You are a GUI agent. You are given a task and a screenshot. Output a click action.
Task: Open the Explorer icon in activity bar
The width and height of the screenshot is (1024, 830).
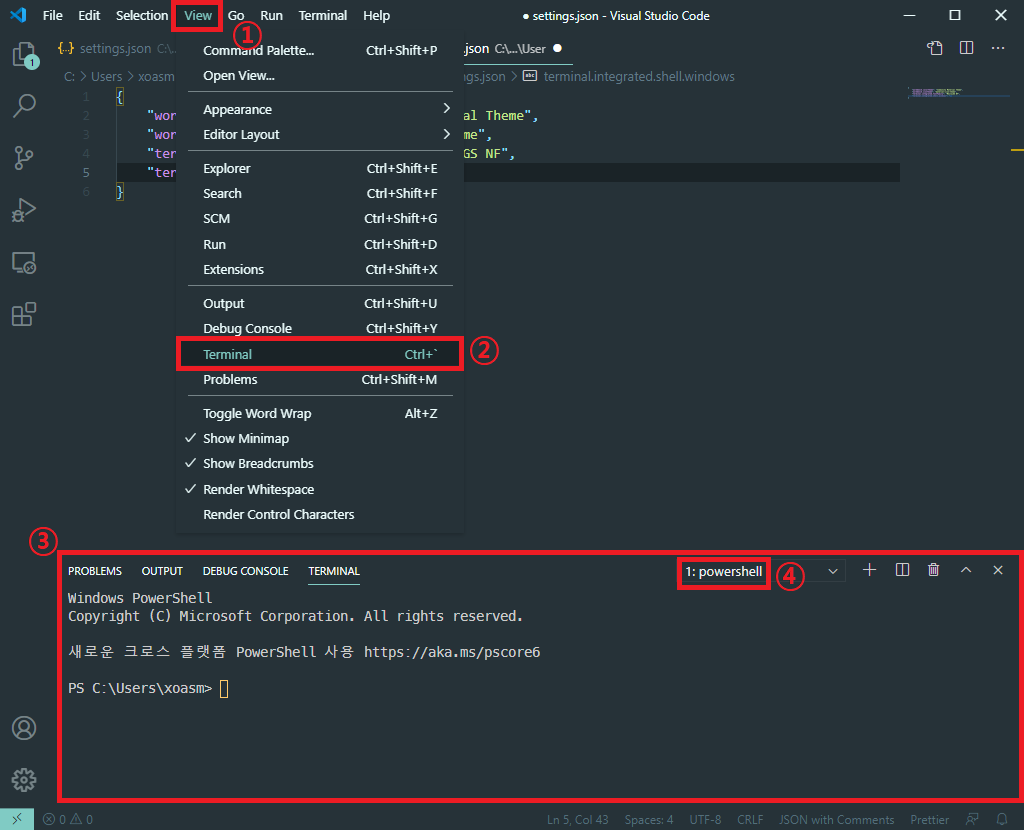point(24,54)
